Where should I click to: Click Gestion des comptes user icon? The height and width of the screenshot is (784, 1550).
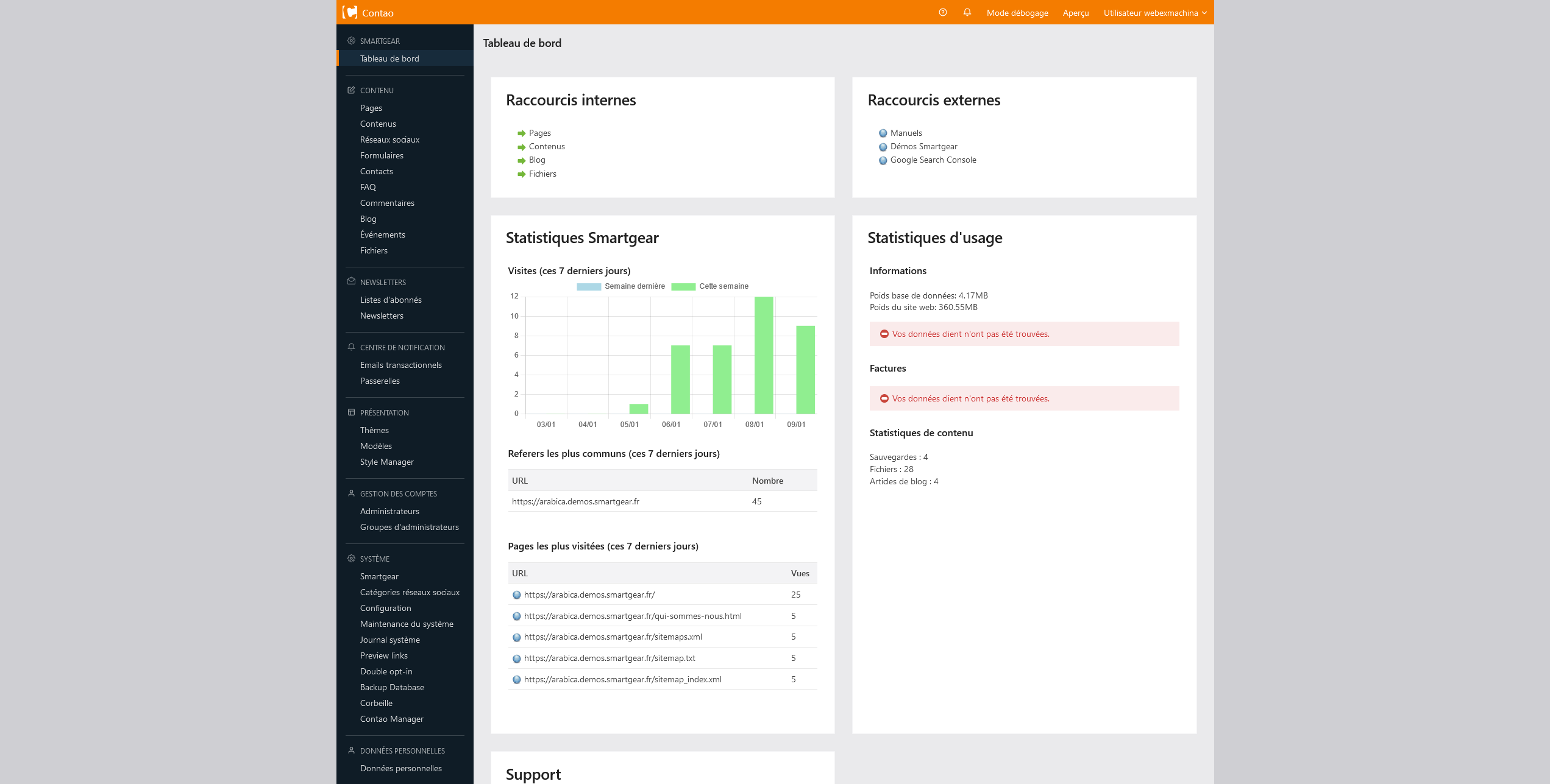tap(351, 493)
